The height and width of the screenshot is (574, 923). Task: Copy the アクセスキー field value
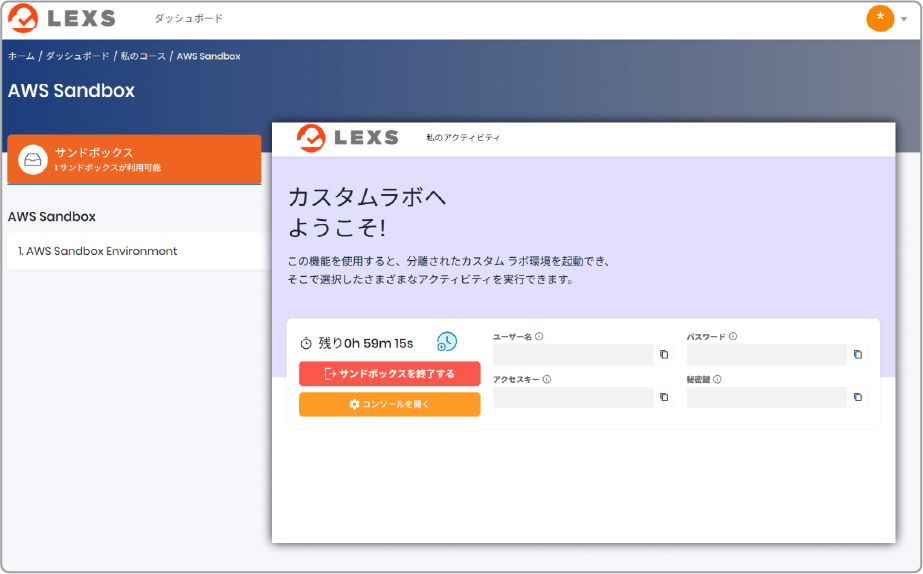[664, 397]
